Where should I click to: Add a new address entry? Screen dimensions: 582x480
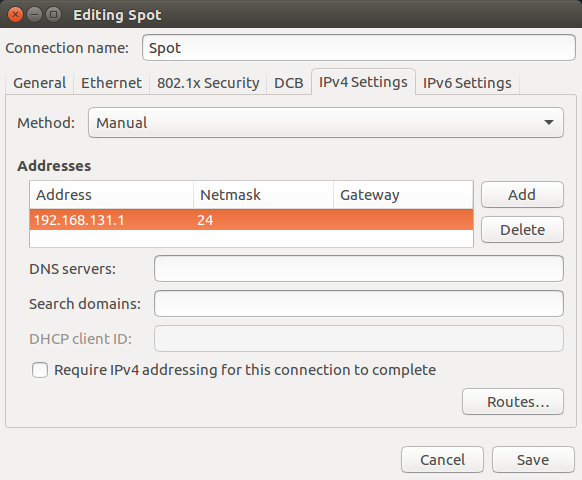point(522,195)
